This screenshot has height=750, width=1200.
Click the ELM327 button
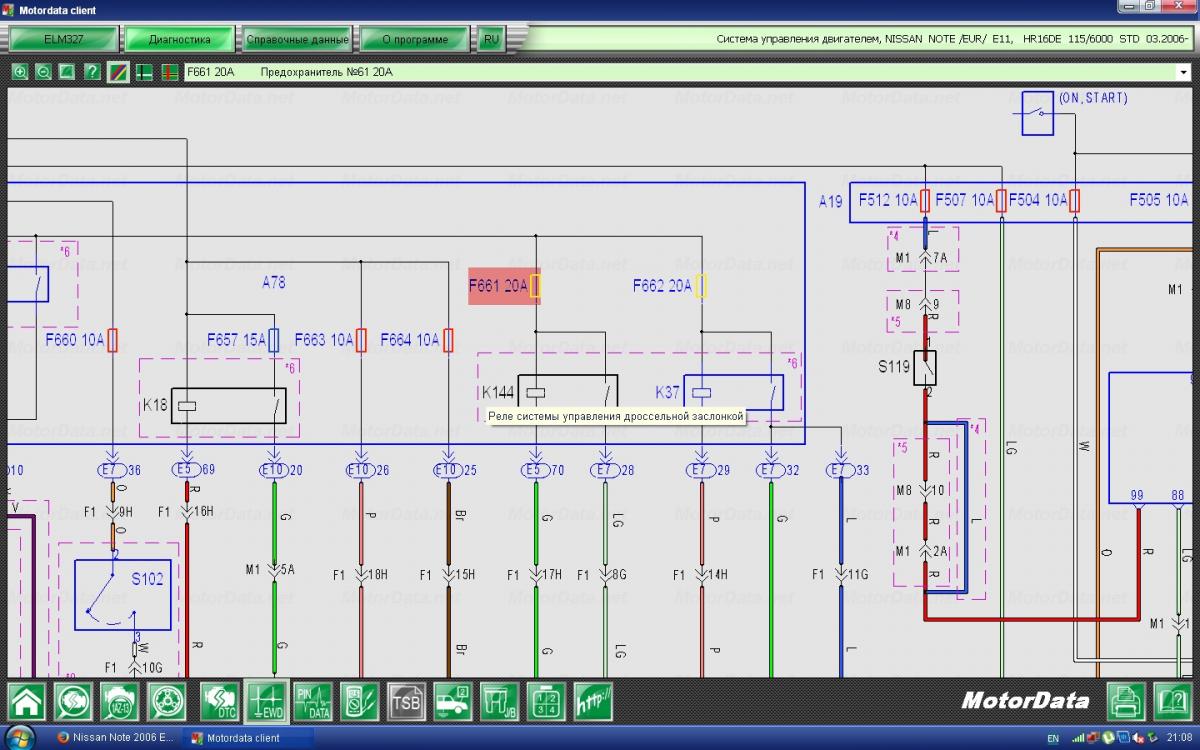coord(62,40)
